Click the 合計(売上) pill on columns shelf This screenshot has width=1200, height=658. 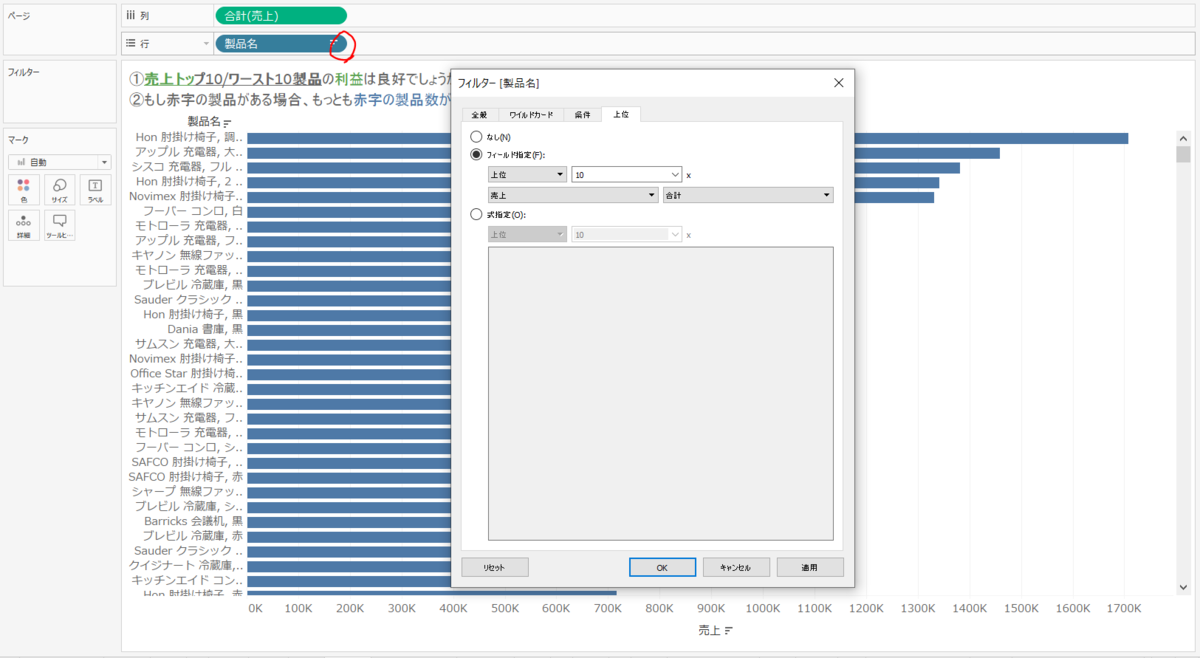click(x=281, y=15)
